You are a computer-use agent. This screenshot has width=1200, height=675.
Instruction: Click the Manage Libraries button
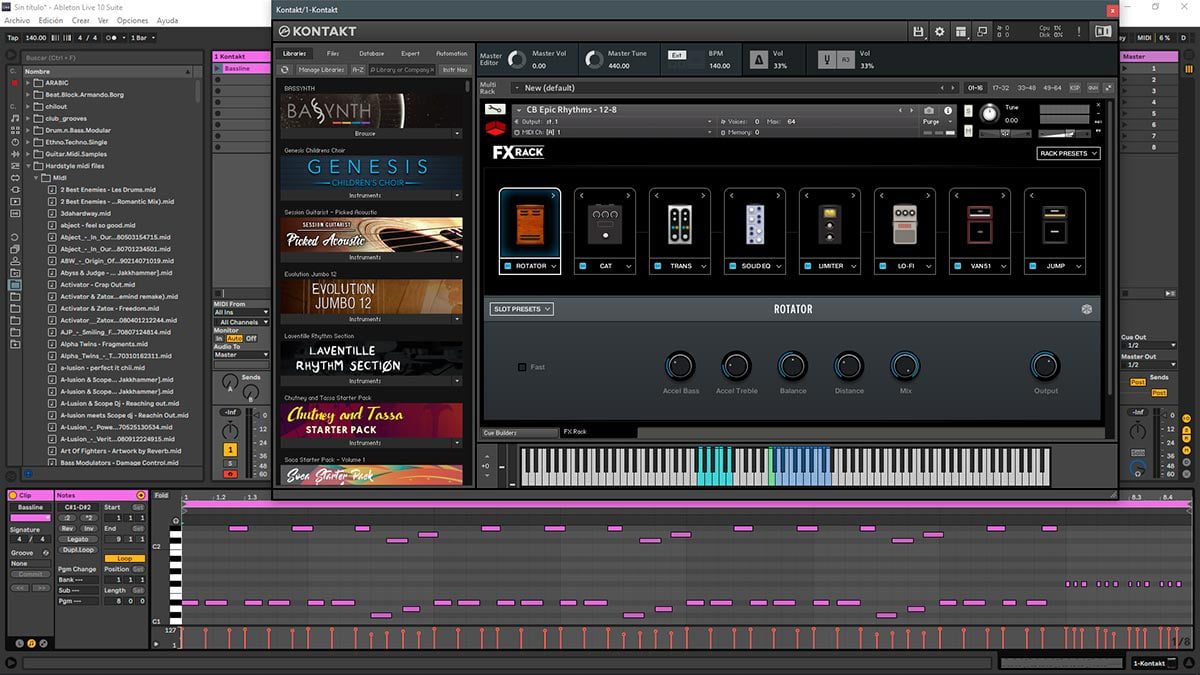321,70
